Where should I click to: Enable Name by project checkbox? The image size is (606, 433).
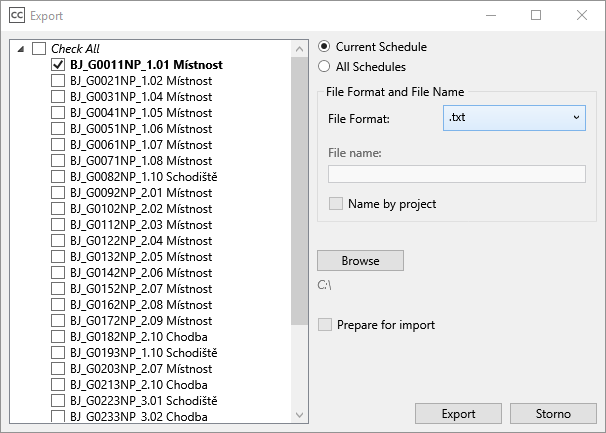336,204
